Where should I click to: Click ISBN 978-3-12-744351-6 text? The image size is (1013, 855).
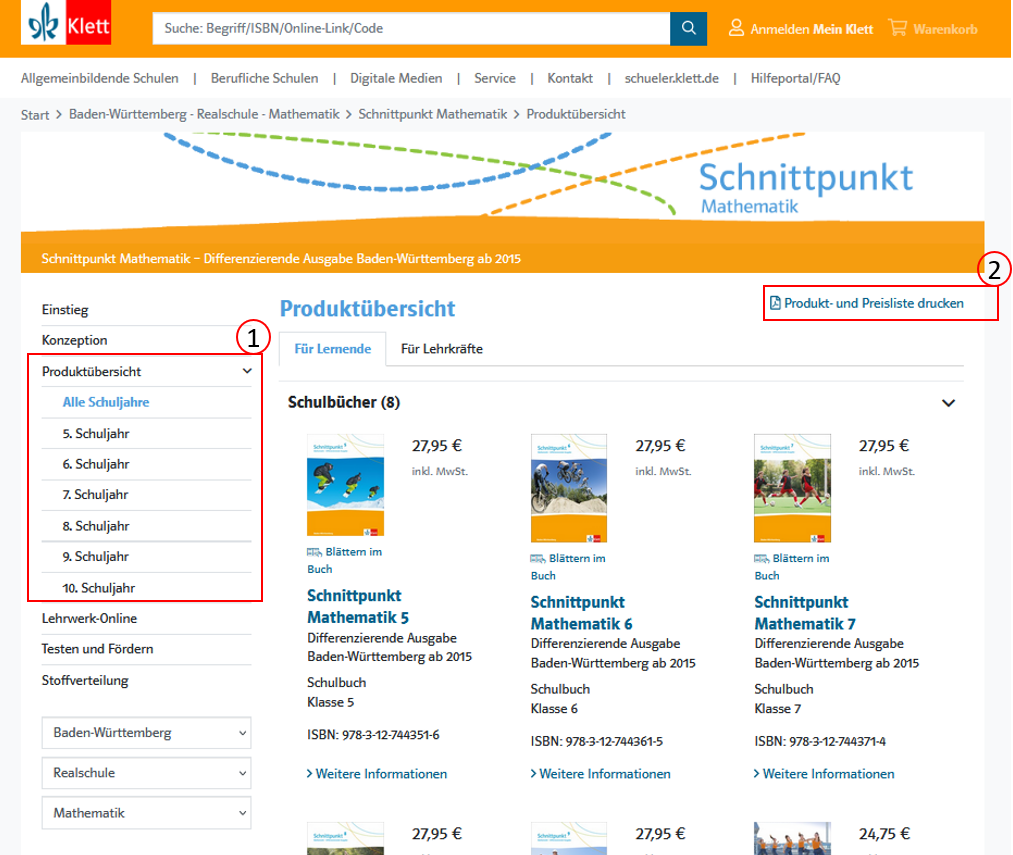373,735
